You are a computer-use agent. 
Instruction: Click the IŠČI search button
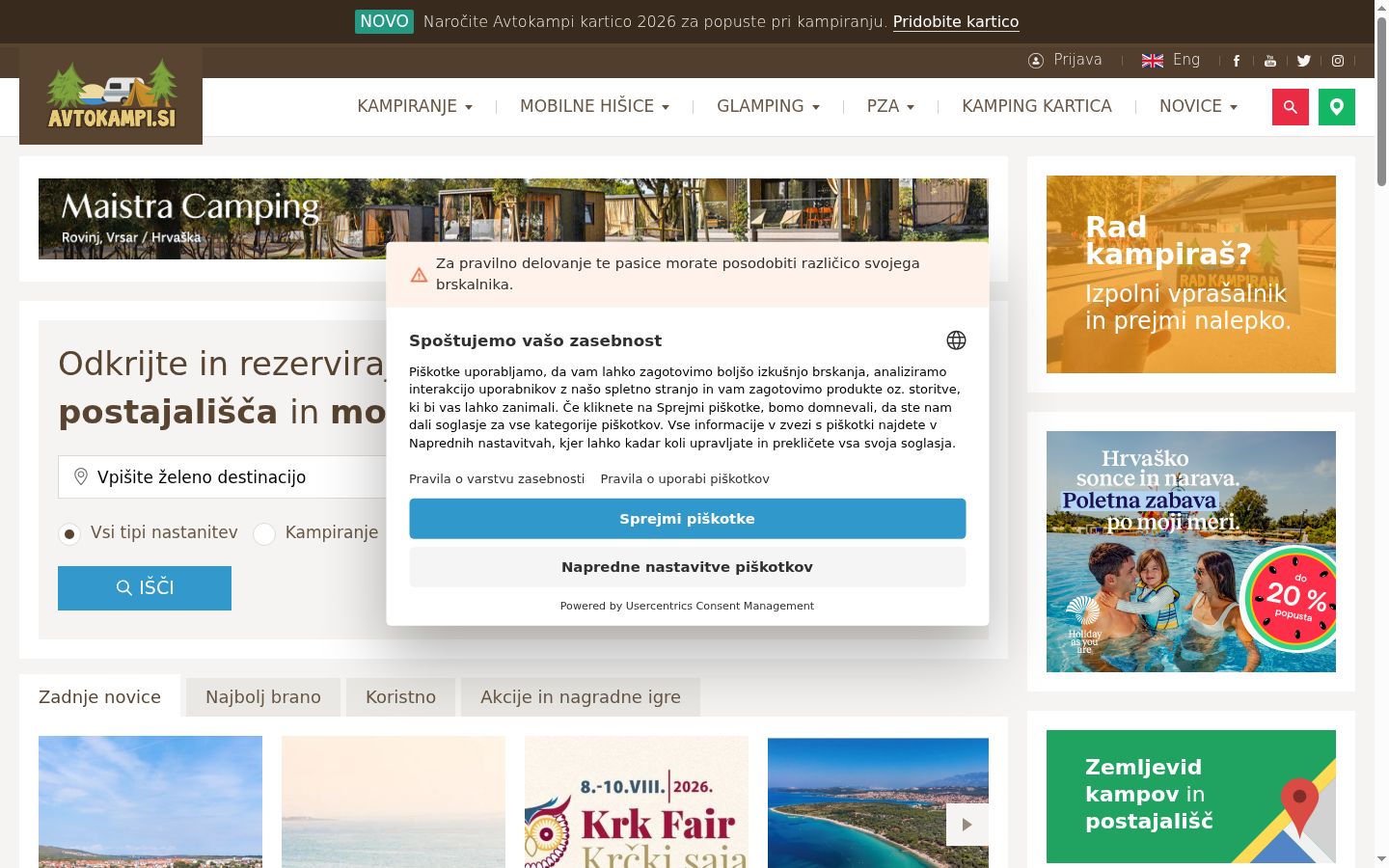[x=145, y=588]
